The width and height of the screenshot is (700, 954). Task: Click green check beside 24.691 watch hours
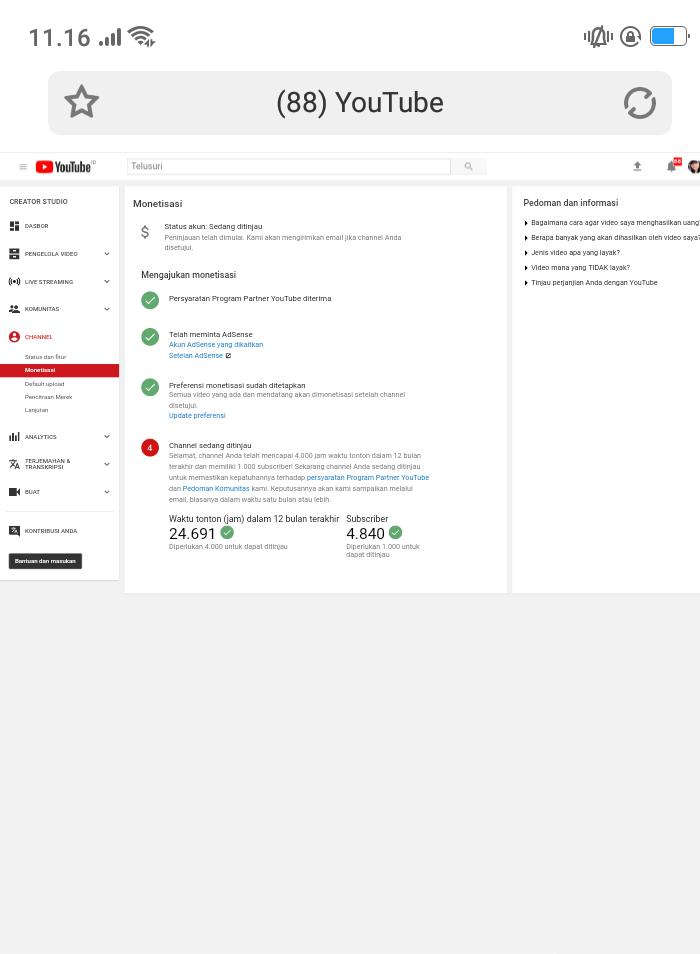pyautogui.click(x=227, y=532)
